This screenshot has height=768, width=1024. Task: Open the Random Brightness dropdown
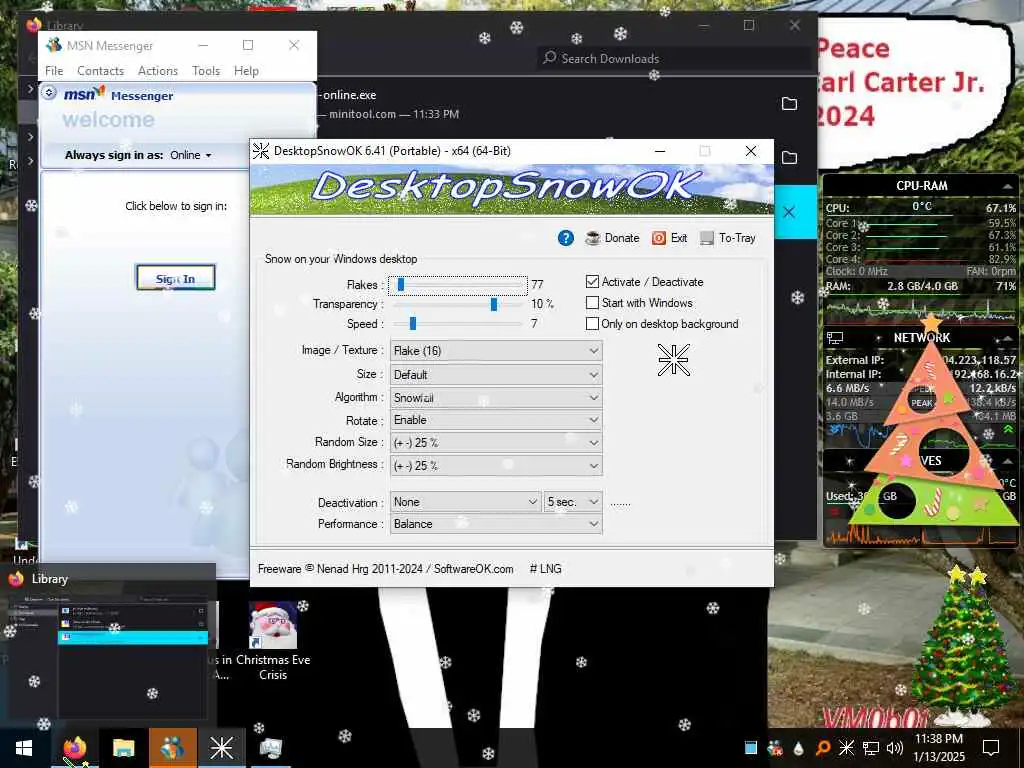496,466
